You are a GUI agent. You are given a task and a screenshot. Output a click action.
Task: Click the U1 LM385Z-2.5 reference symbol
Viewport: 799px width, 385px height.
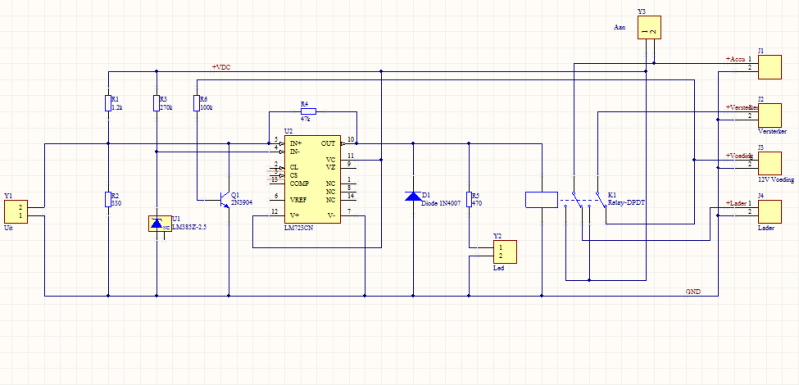157,223
